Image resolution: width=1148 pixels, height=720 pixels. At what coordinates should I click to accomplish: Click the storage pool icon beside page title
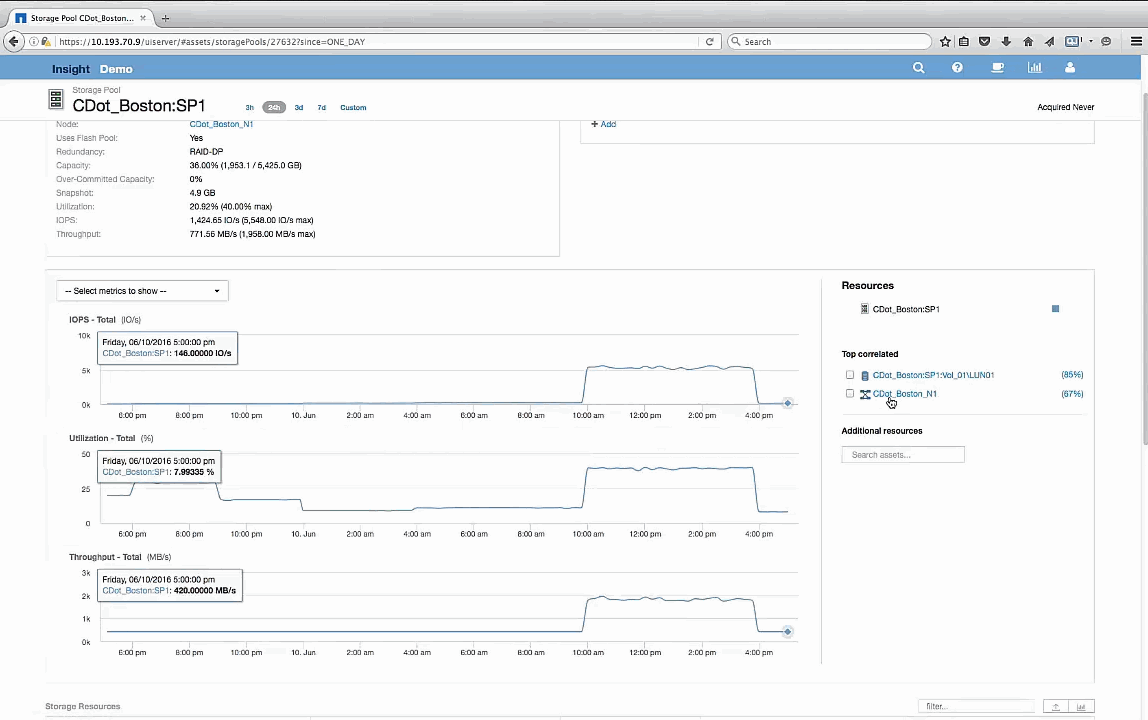click(56, 100)
